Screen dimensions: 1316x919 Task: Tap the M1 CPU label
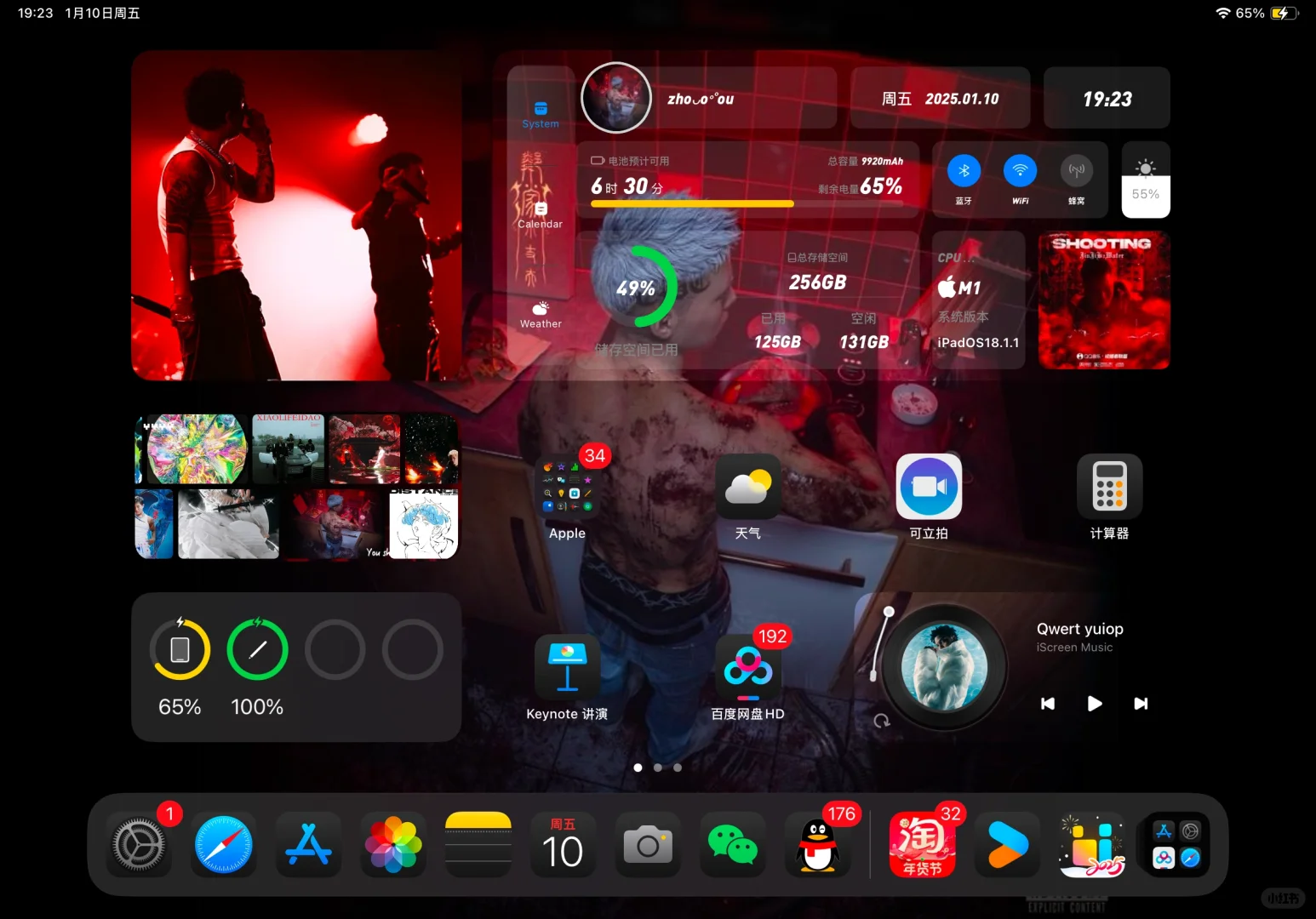[x=959, y=288]
